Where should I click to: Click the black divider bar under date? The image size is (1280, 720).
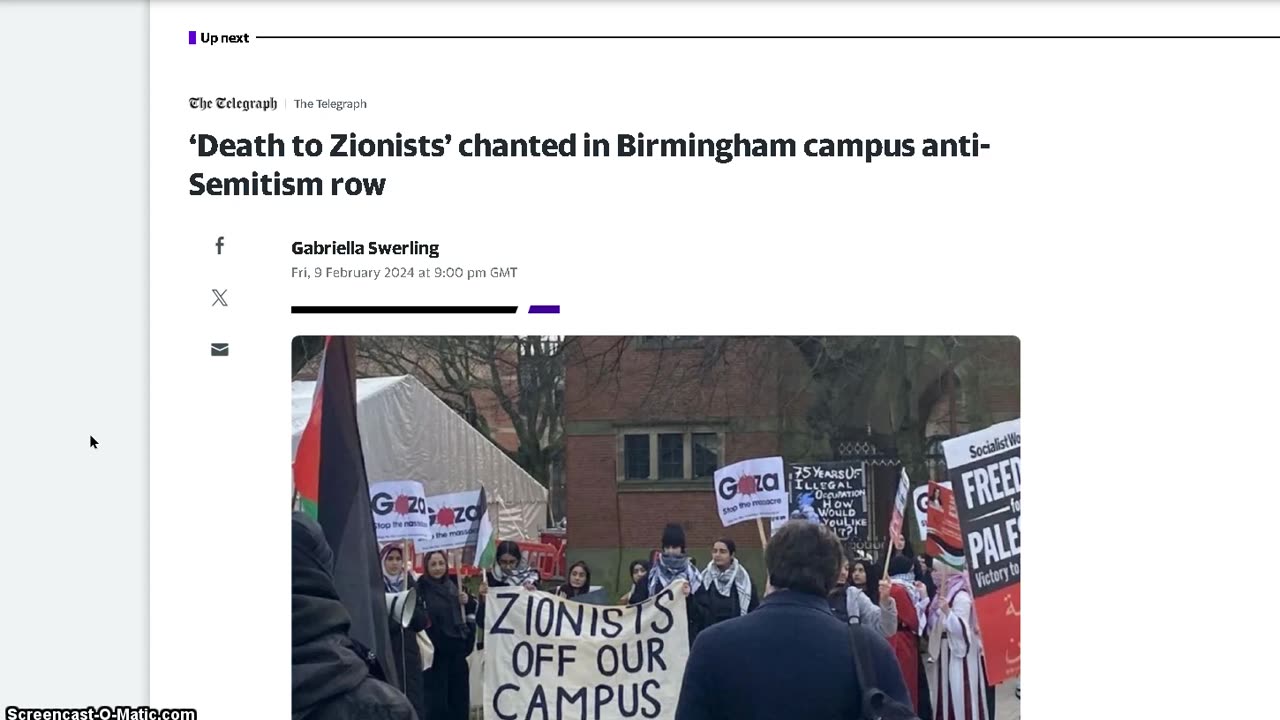[x=404, y=310]
